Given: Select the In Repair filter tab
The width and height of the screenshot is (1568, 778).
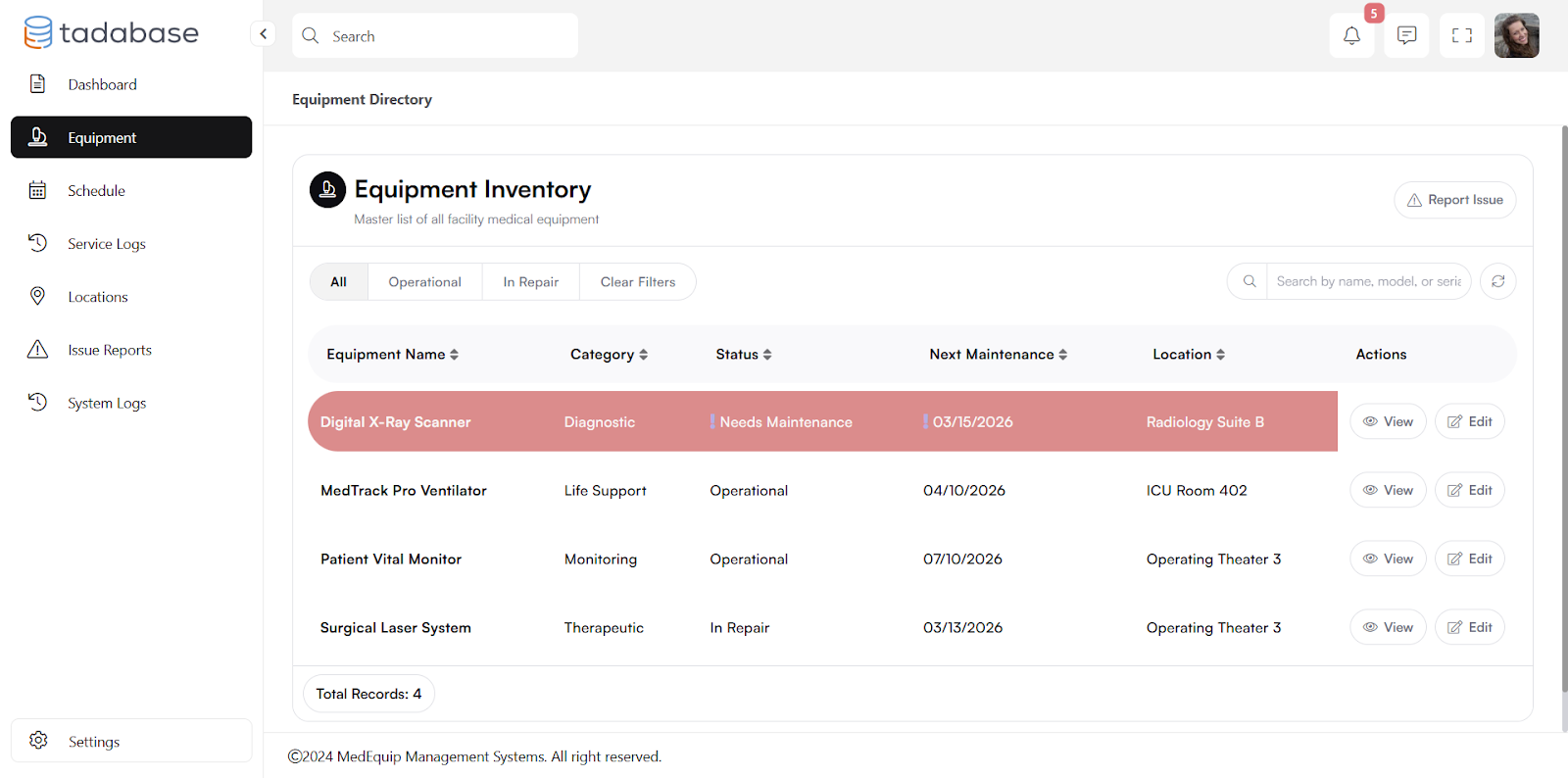Looking at the screenshot, I should (x=530, y=282).
